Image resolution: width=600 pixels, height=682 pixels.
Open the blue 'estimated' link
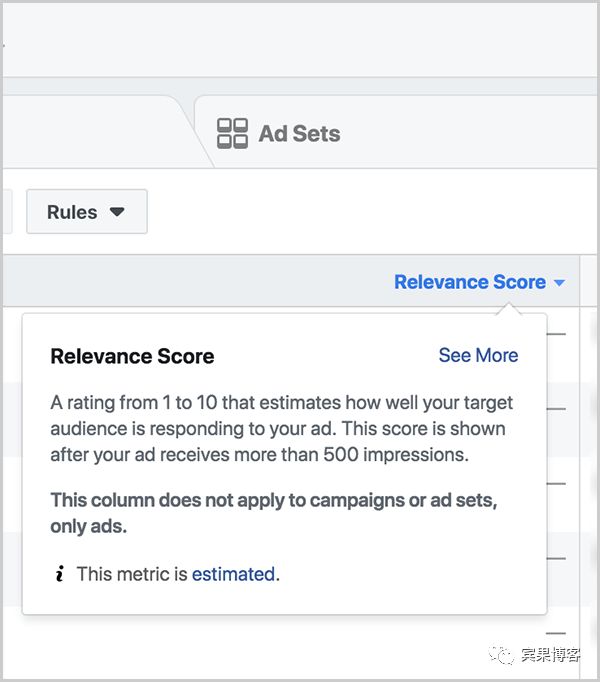click(x=233, y=574)
